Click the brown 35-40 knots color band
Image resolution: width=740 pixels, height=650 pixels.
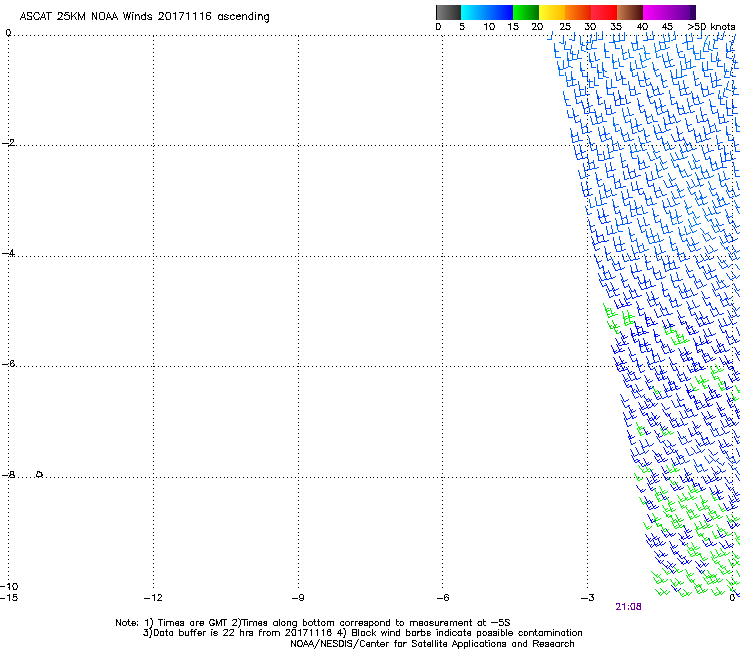(630, 12)
